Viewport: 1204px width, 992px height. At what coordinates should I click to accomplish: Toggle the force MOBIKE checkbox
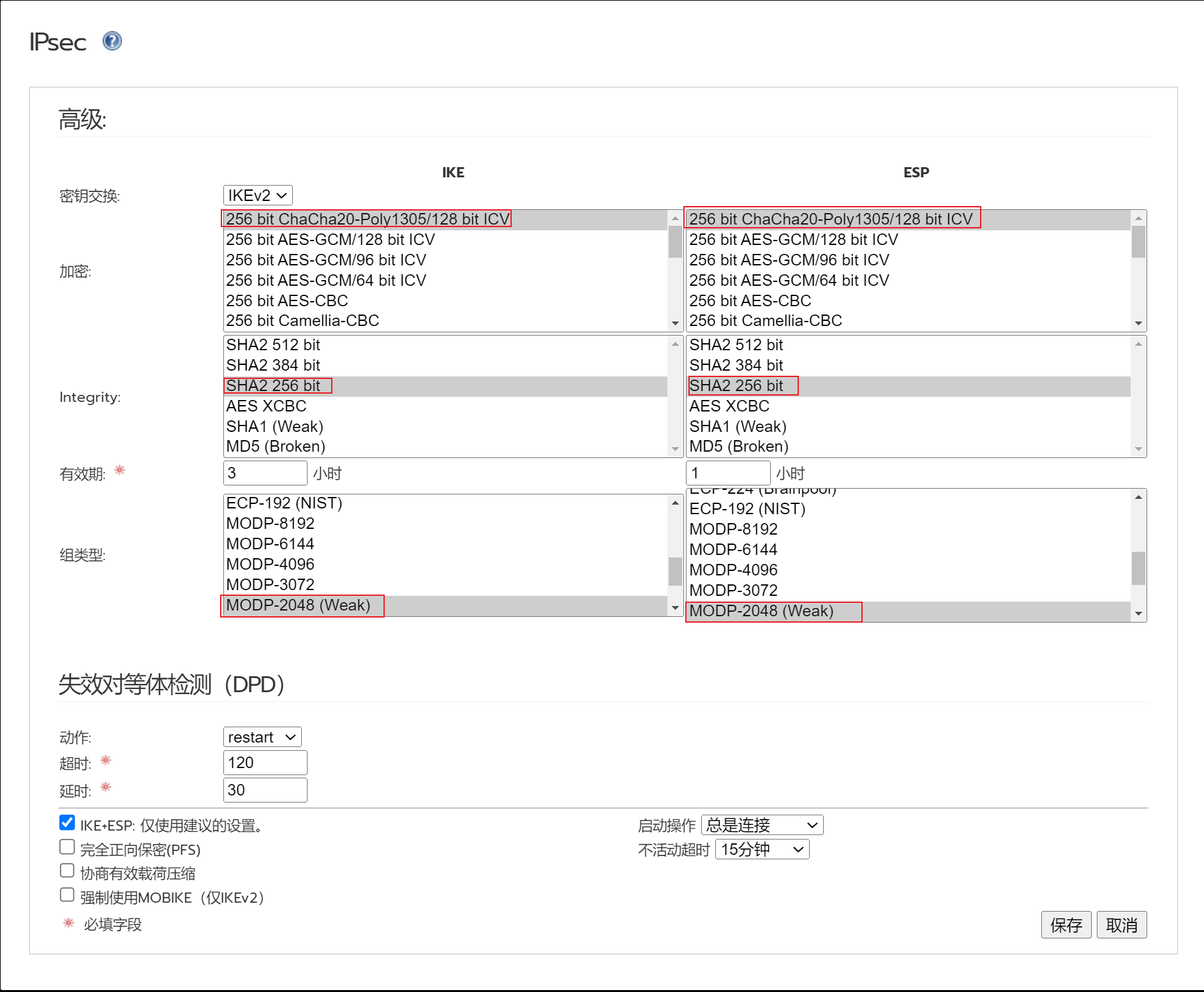(x=67, y=895)
